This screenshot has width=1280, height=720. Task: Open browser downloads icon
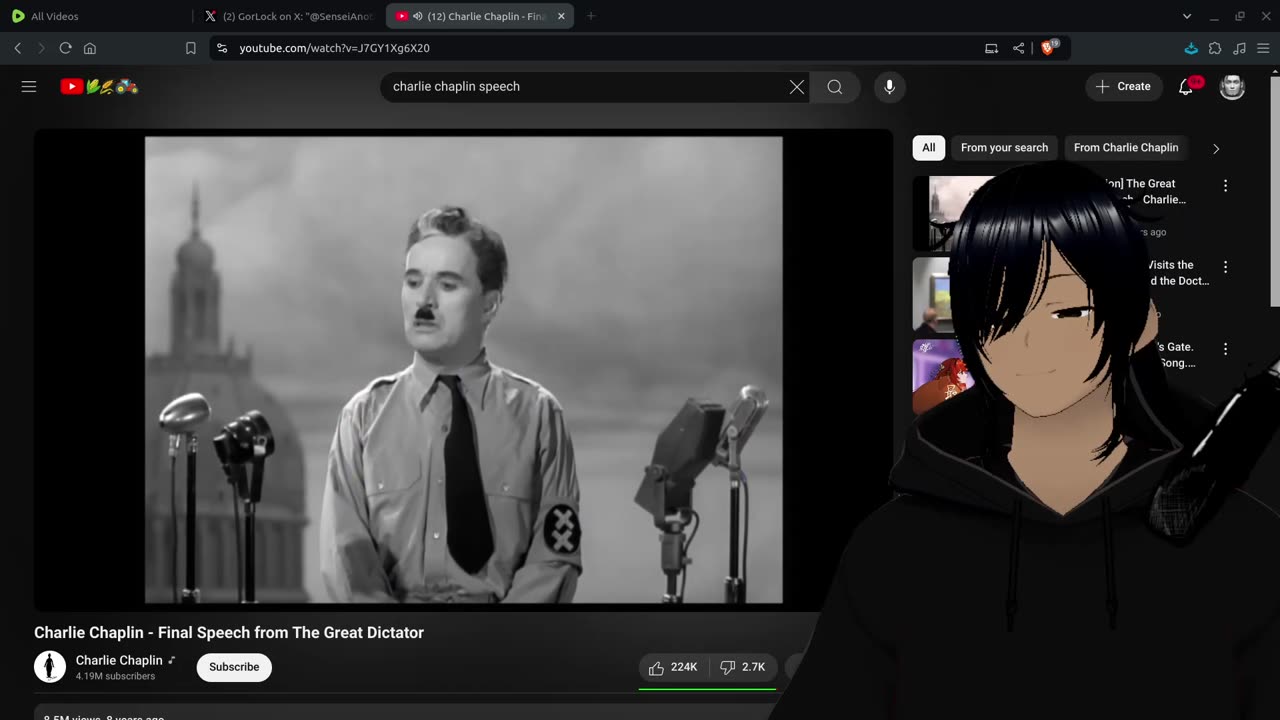[x=1191, y=48]
